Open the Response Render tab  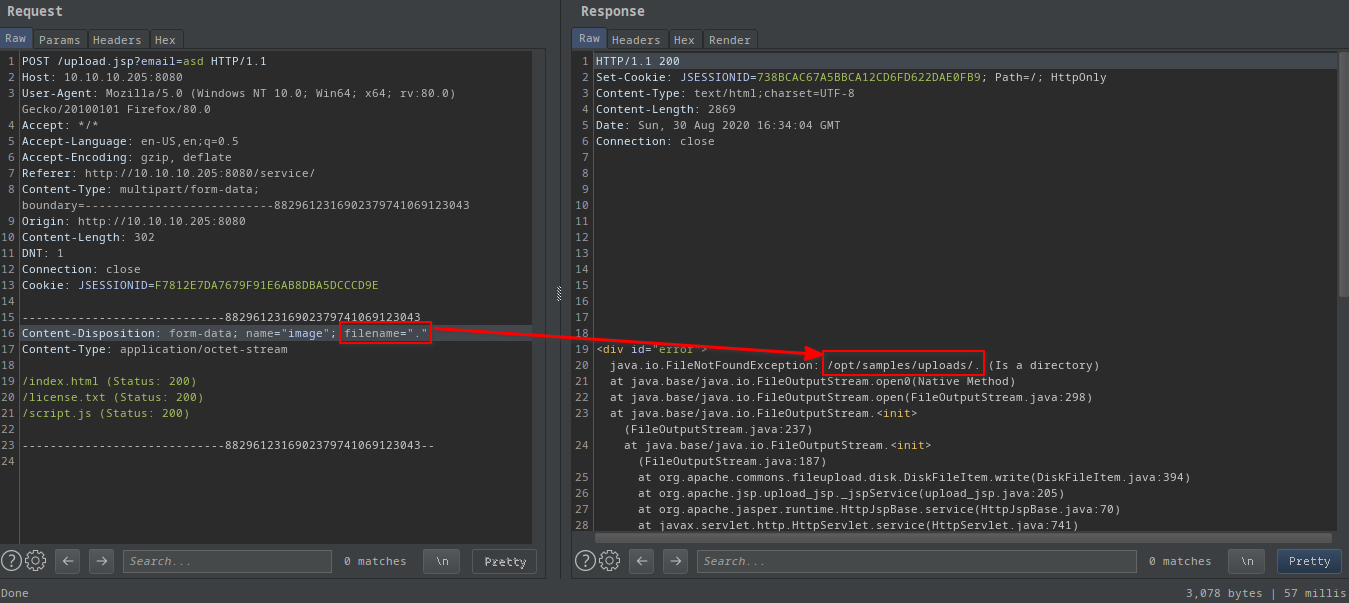point(729,40)
